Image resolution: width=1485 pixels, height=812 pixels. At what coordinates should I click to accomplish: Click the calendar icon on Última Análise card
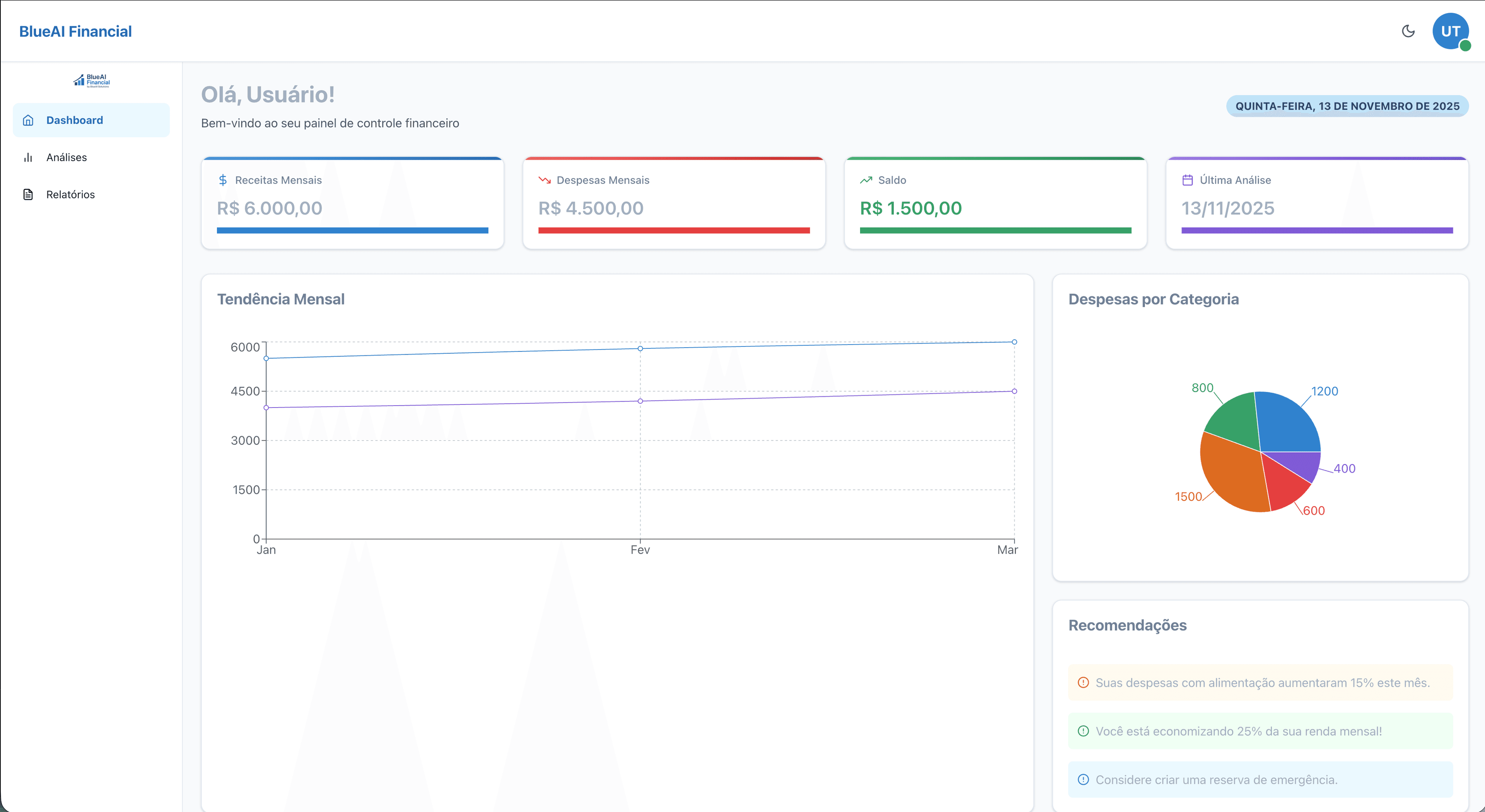[1188, 180]
